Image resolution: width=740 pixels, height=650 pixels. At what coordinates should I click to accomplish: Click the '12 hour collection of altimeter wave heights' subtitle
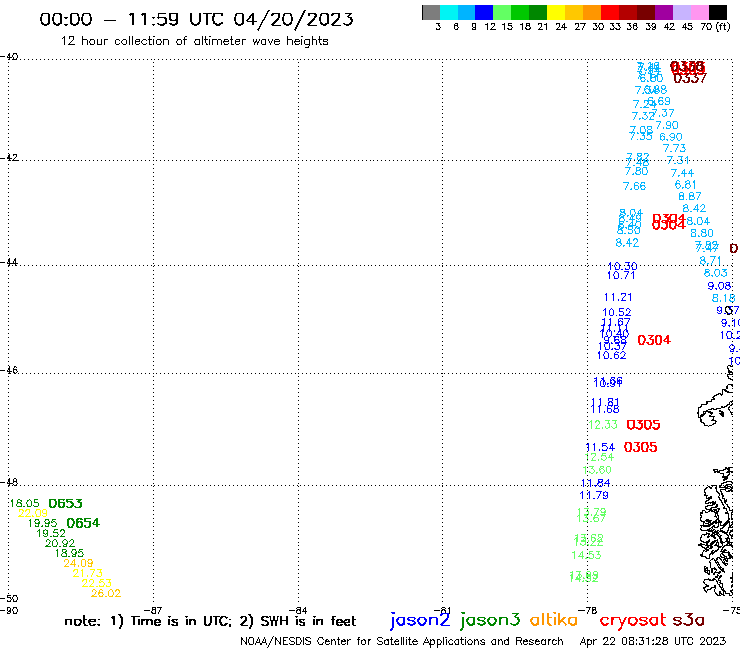click(x=194, y=41)
